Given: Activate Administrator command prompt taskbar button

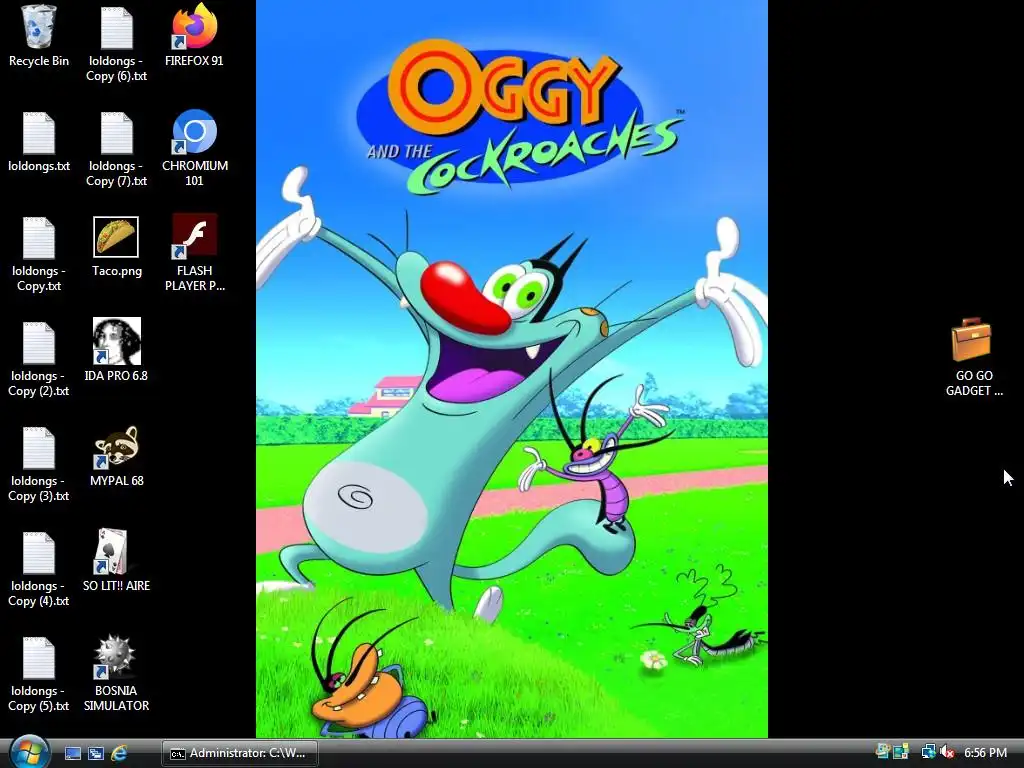Looking at the screenshot, I should click(x=240, y=753).
